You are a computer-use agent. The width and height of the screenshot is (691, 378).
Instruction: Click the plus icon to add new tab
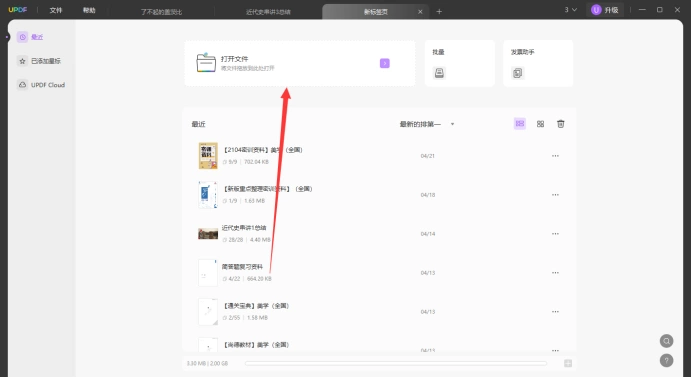439,11
